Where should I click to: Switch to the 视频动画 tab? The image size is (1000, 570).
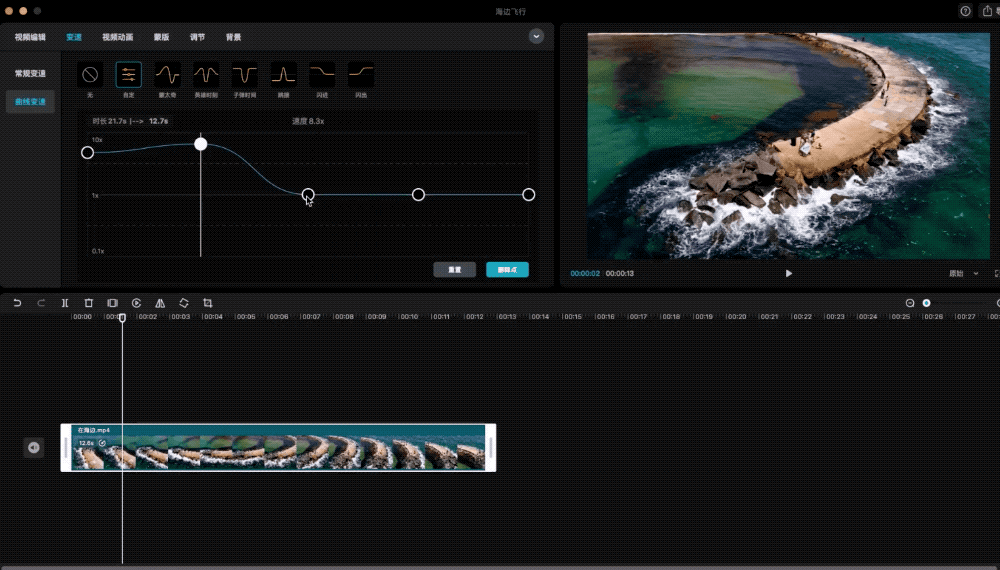pos(117,37)
